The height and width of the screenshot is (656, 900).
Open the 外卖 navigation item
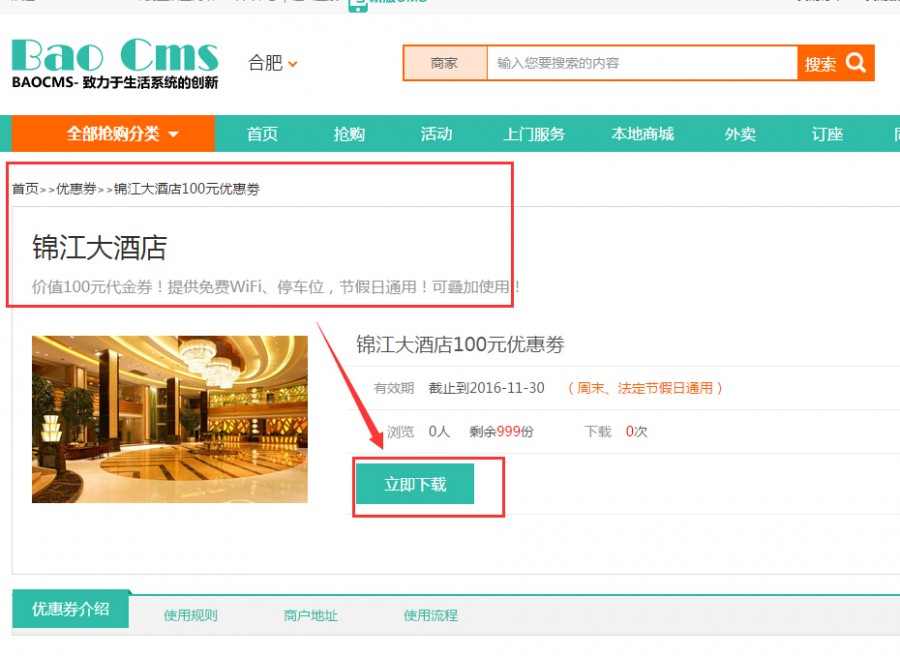[740, 134]
